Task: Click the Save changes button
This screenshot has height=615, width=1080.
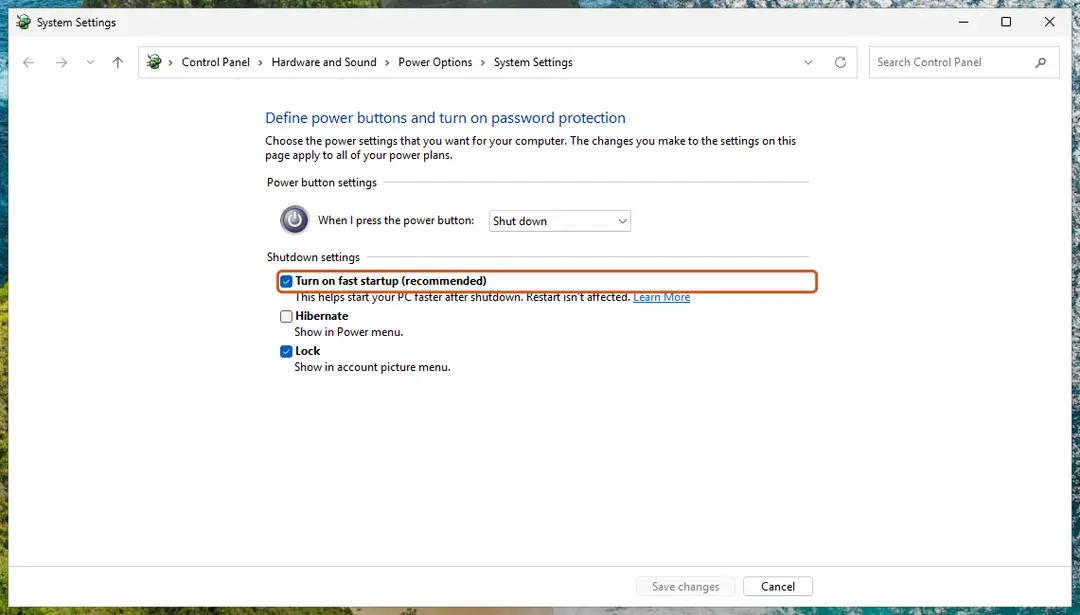Action: (x=685, y=587)
